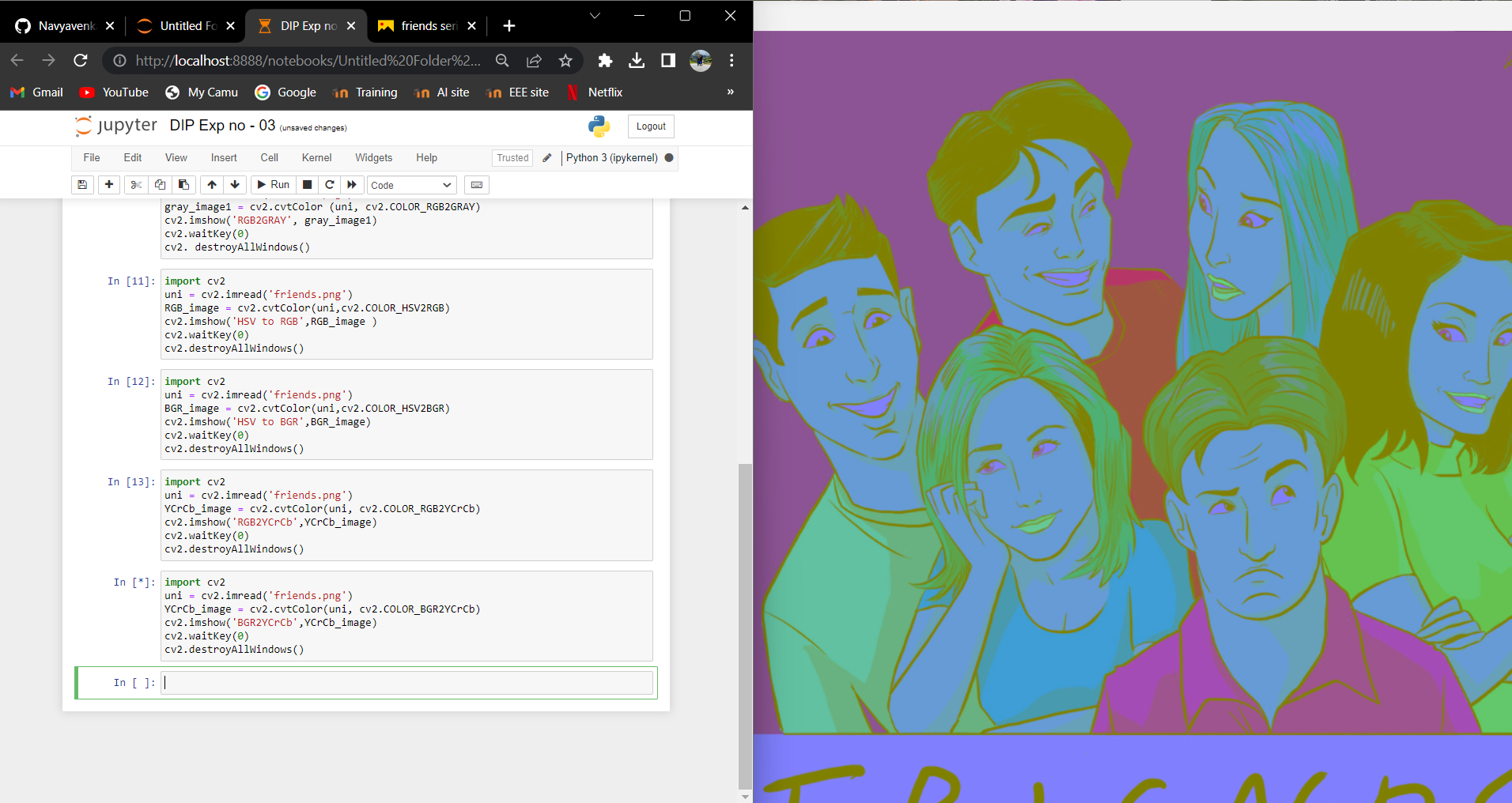The image size is (1512, 803).
Task: Open the Netflix bookmark
Action: tap(595, 92)
